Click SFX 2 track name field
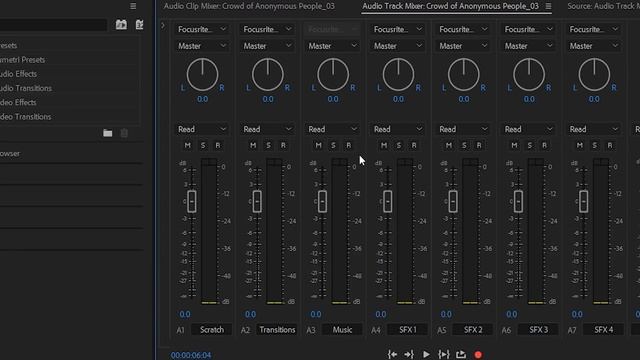 coord(473,330)
